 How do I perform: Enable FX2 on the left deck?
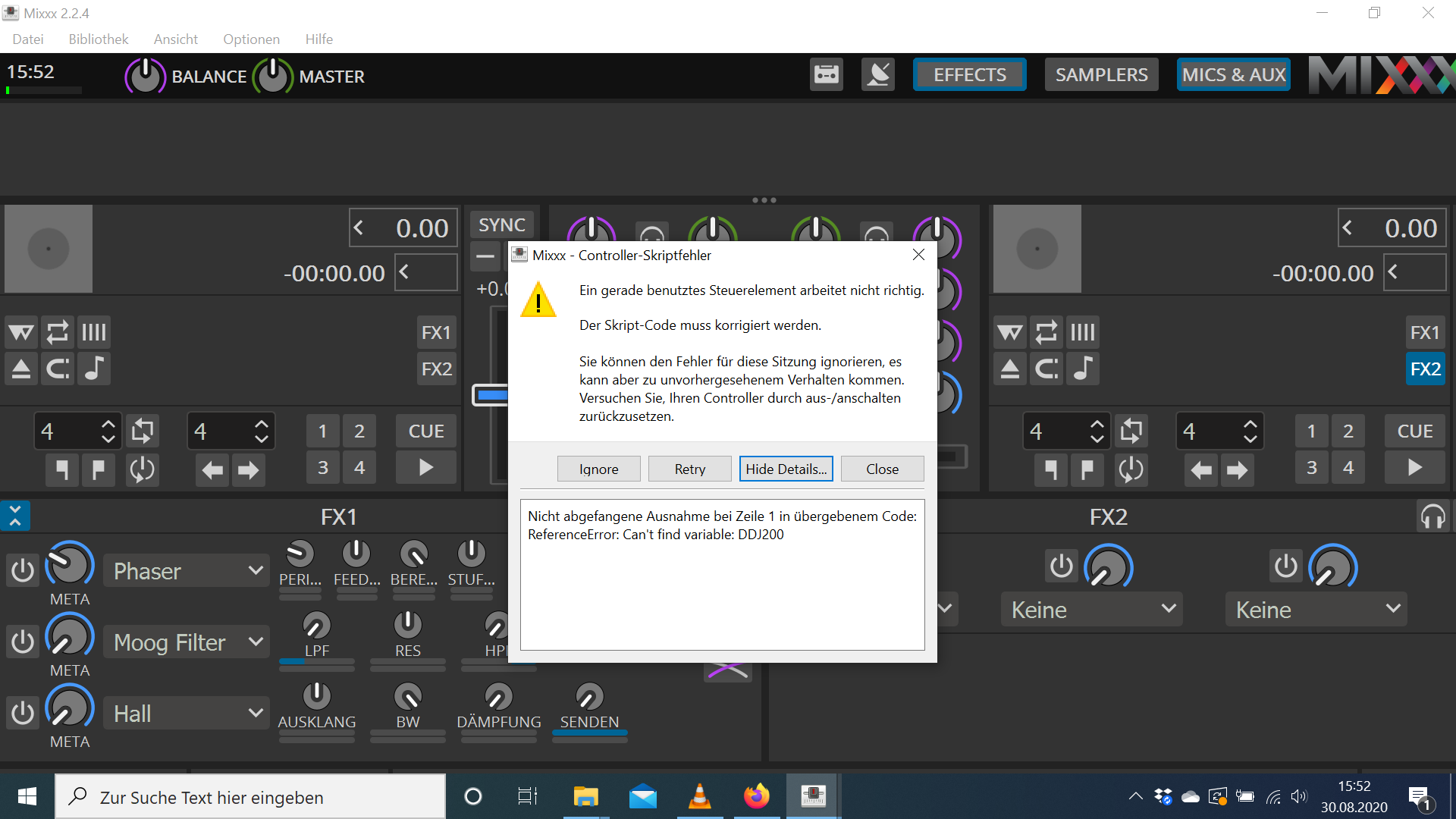click(x=436, y=369)
